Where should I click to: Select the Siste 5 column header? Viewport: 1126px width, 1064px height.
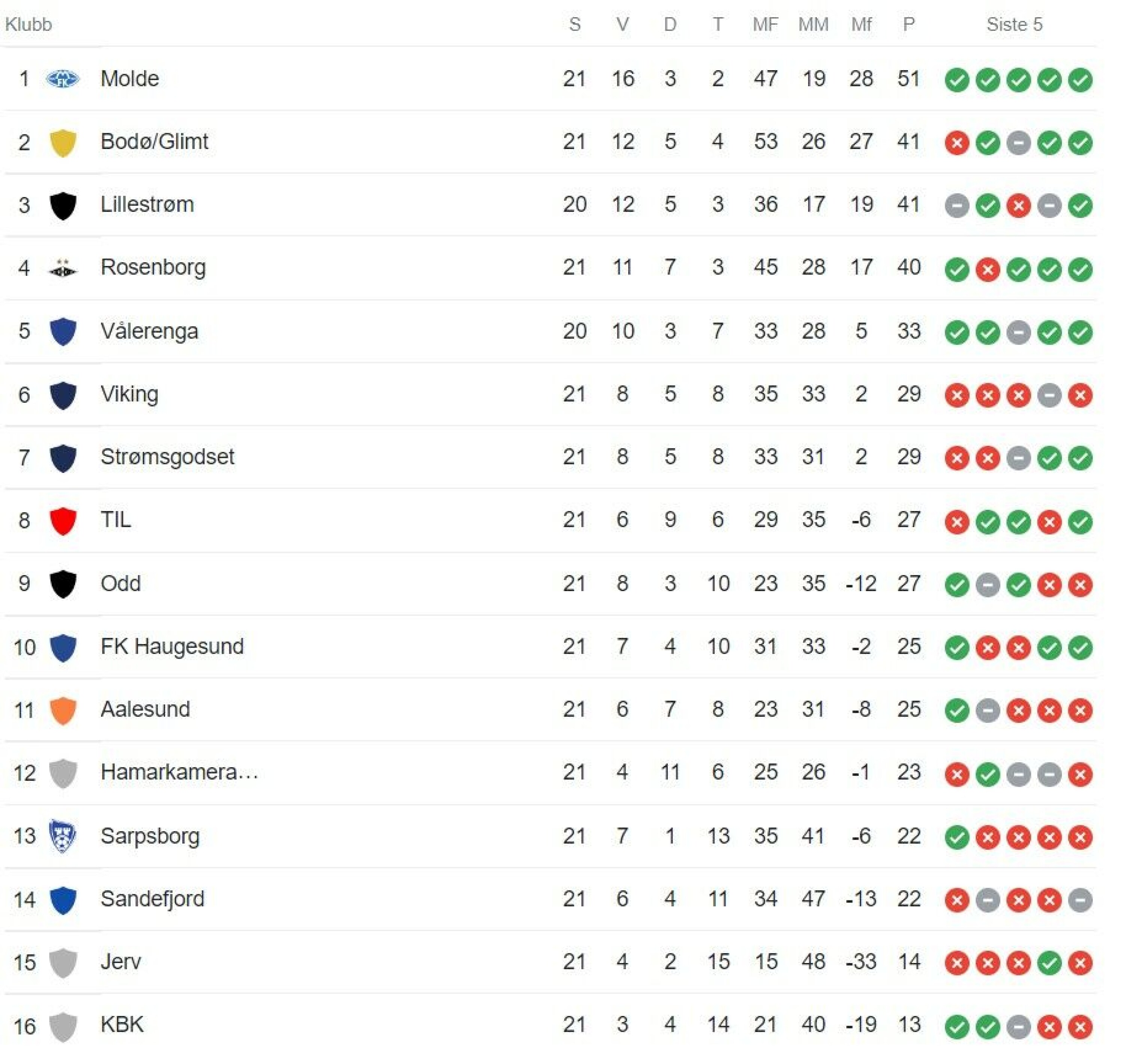(x=1014, y=24)
